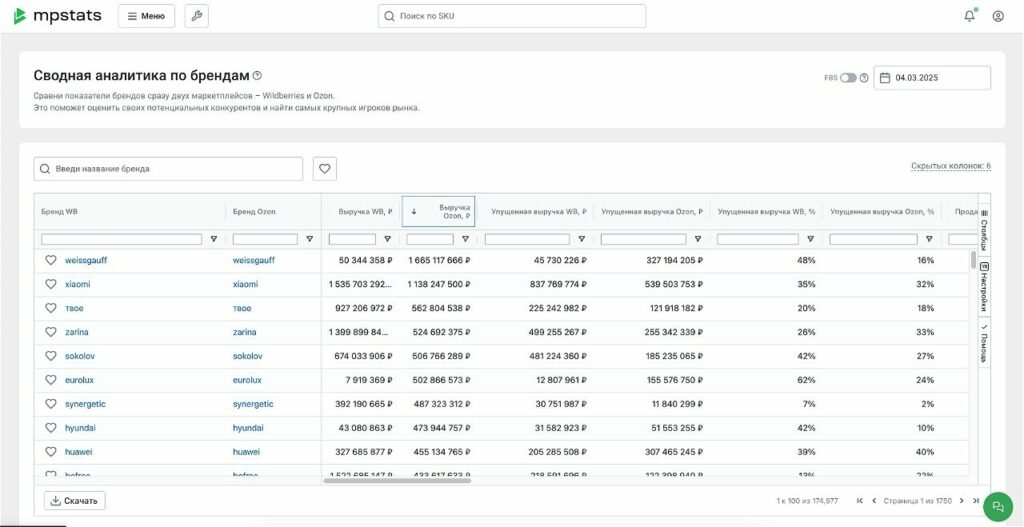The width and height of the screenshot is (1024, 527).
Task: Open the Меню dropdown
Action: [x=146, y=16]
